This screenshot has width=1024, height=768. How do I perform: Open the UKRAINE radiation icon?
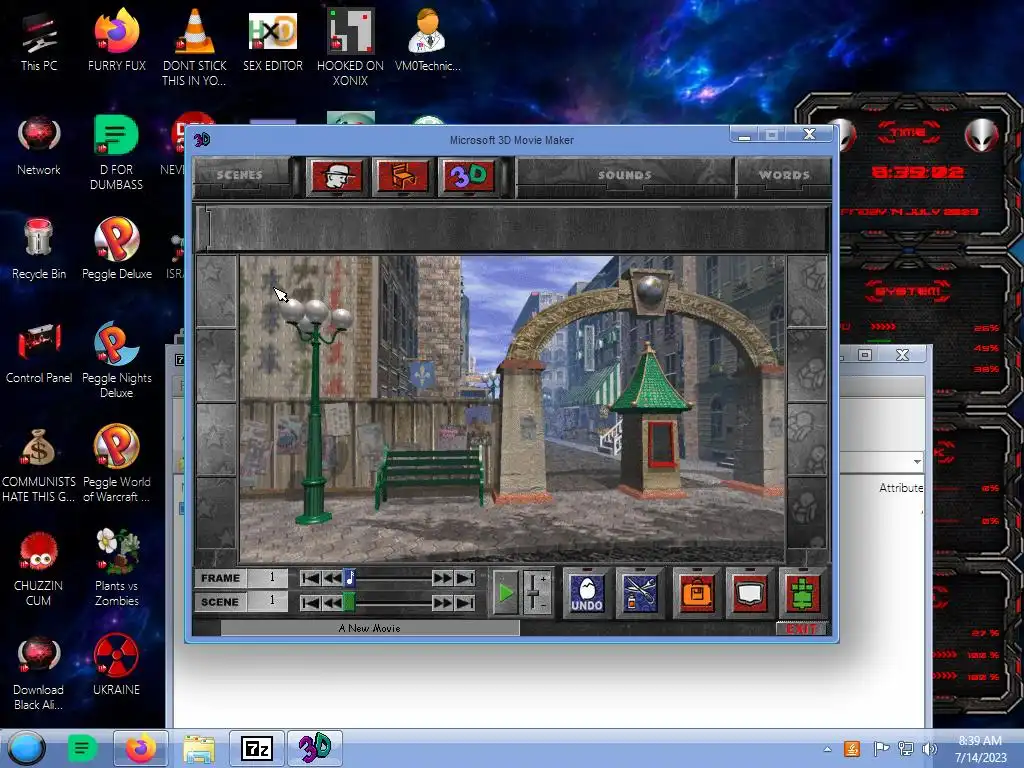pos(116,665)
